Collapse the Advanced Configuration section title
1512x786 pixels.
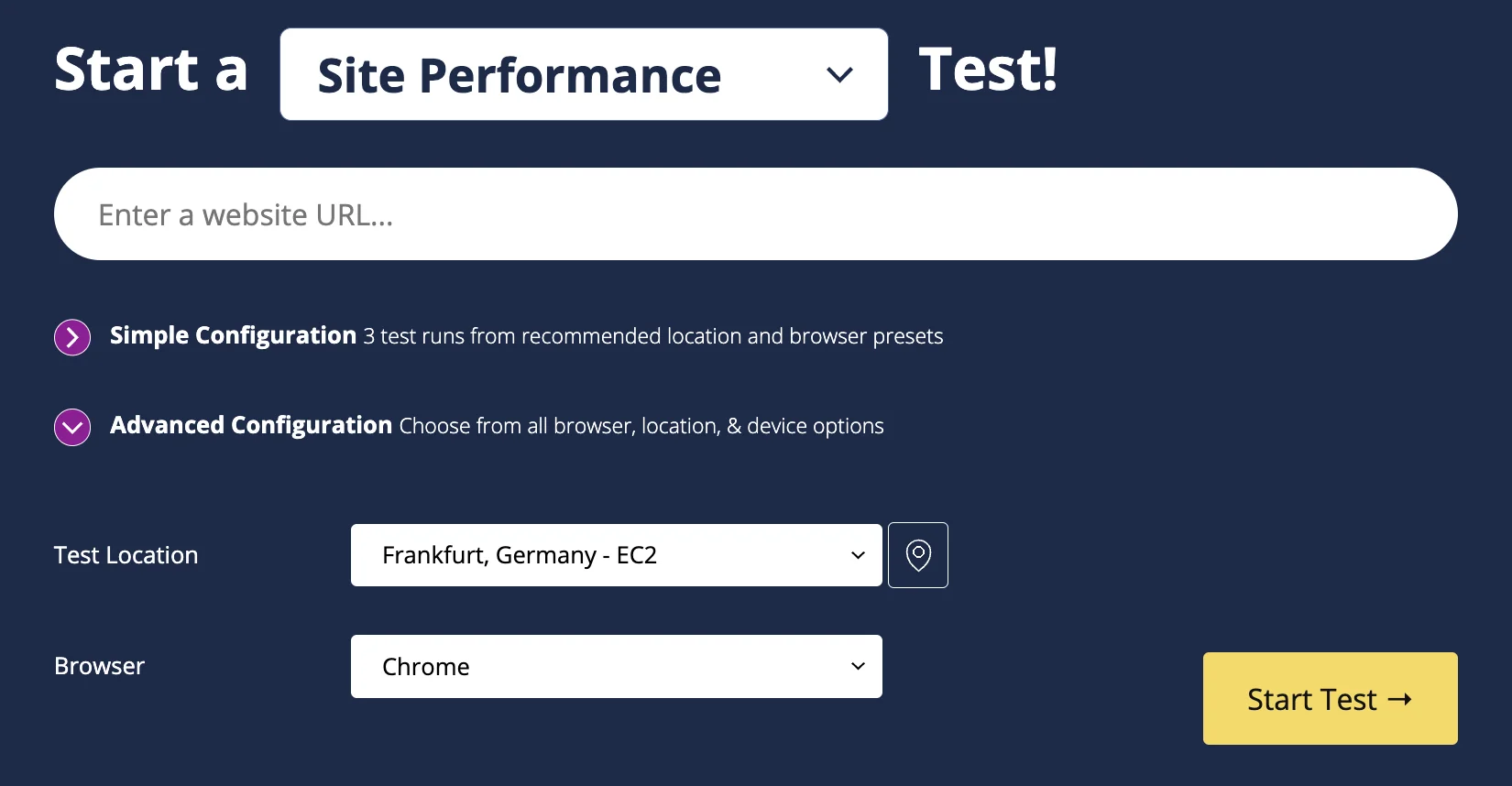[251, 425]
